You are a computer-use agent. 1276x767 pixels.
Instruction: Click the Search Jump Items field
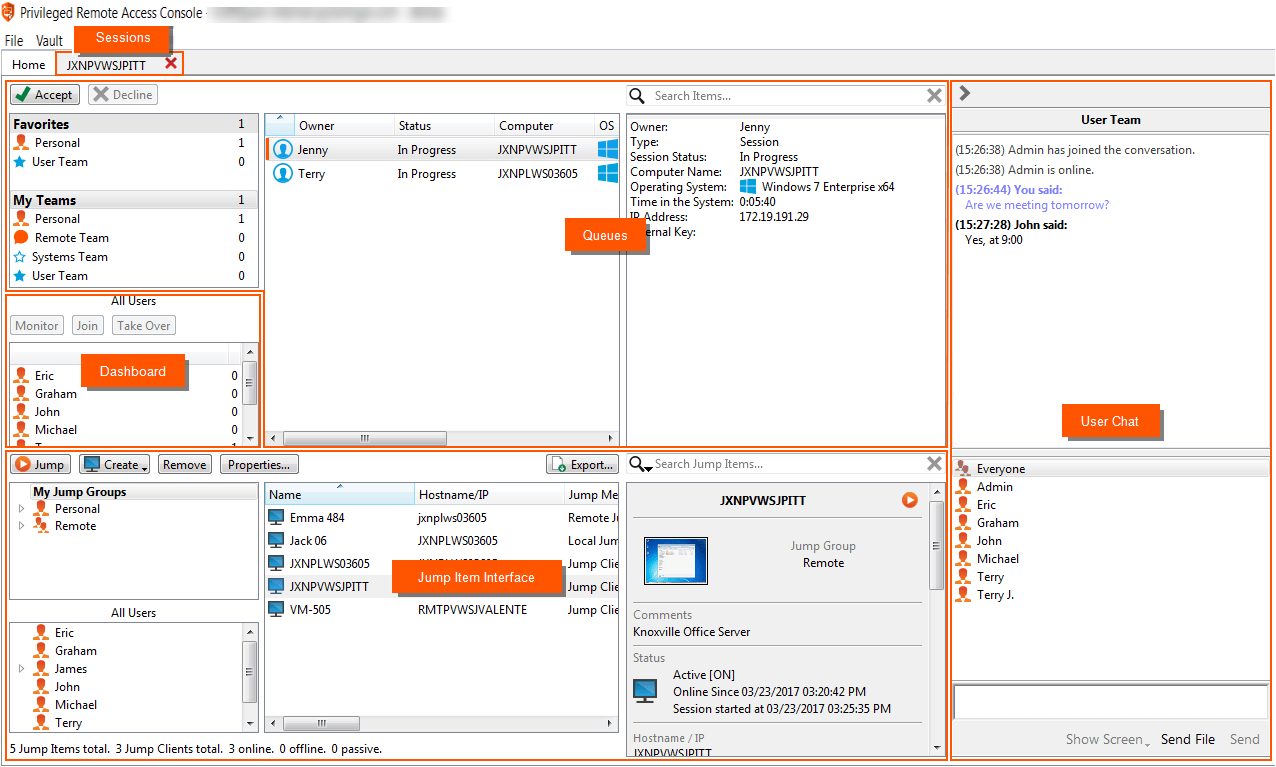pos(788,464)
